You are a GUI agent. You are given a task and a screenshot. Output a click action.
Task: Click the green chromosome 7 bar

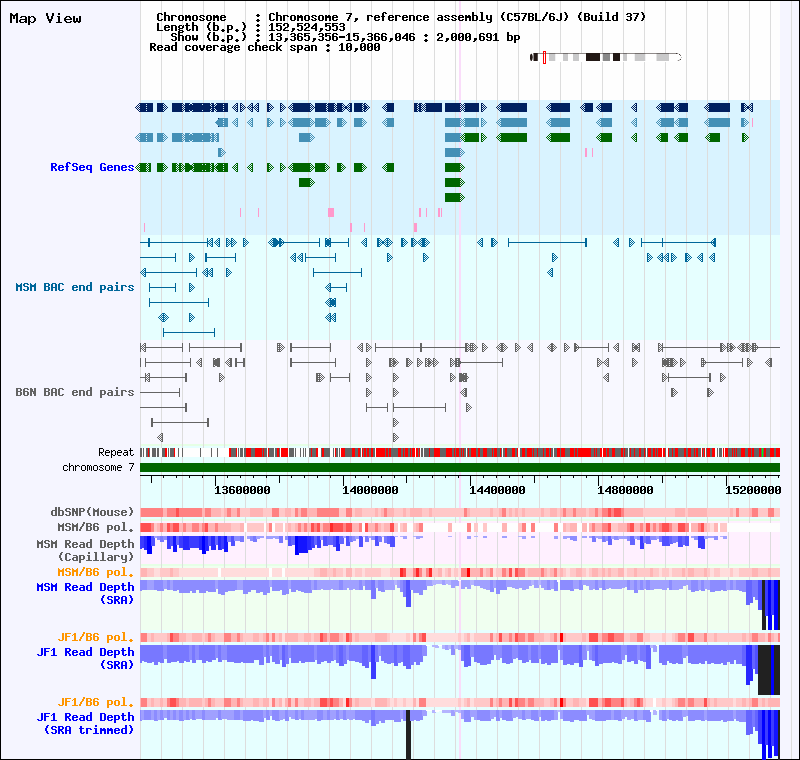pyautogui.click(x=460, y=468)
